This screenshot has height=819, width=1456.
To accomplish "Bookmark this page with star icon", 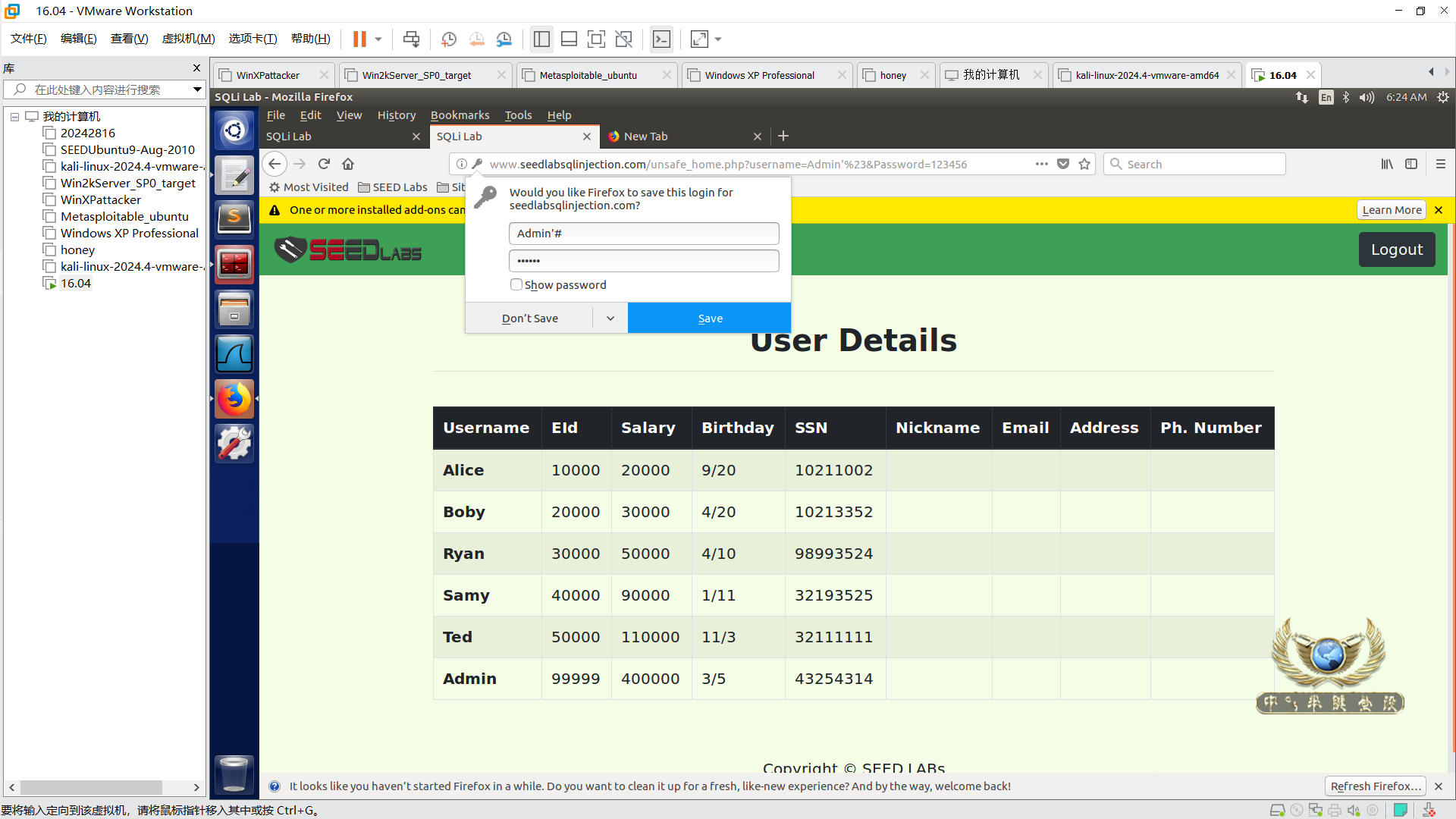I will click(1084, 164).
